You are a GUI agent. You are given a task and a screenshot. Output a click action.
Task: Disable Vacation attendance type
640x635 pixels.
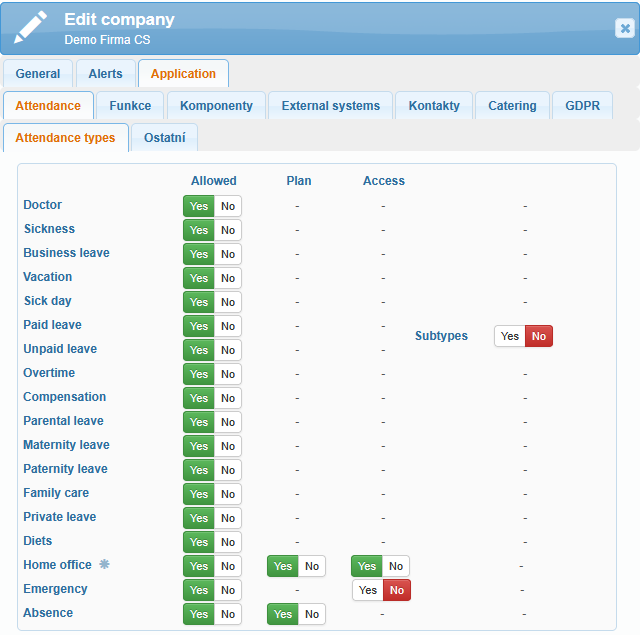[x=228, y=278]
